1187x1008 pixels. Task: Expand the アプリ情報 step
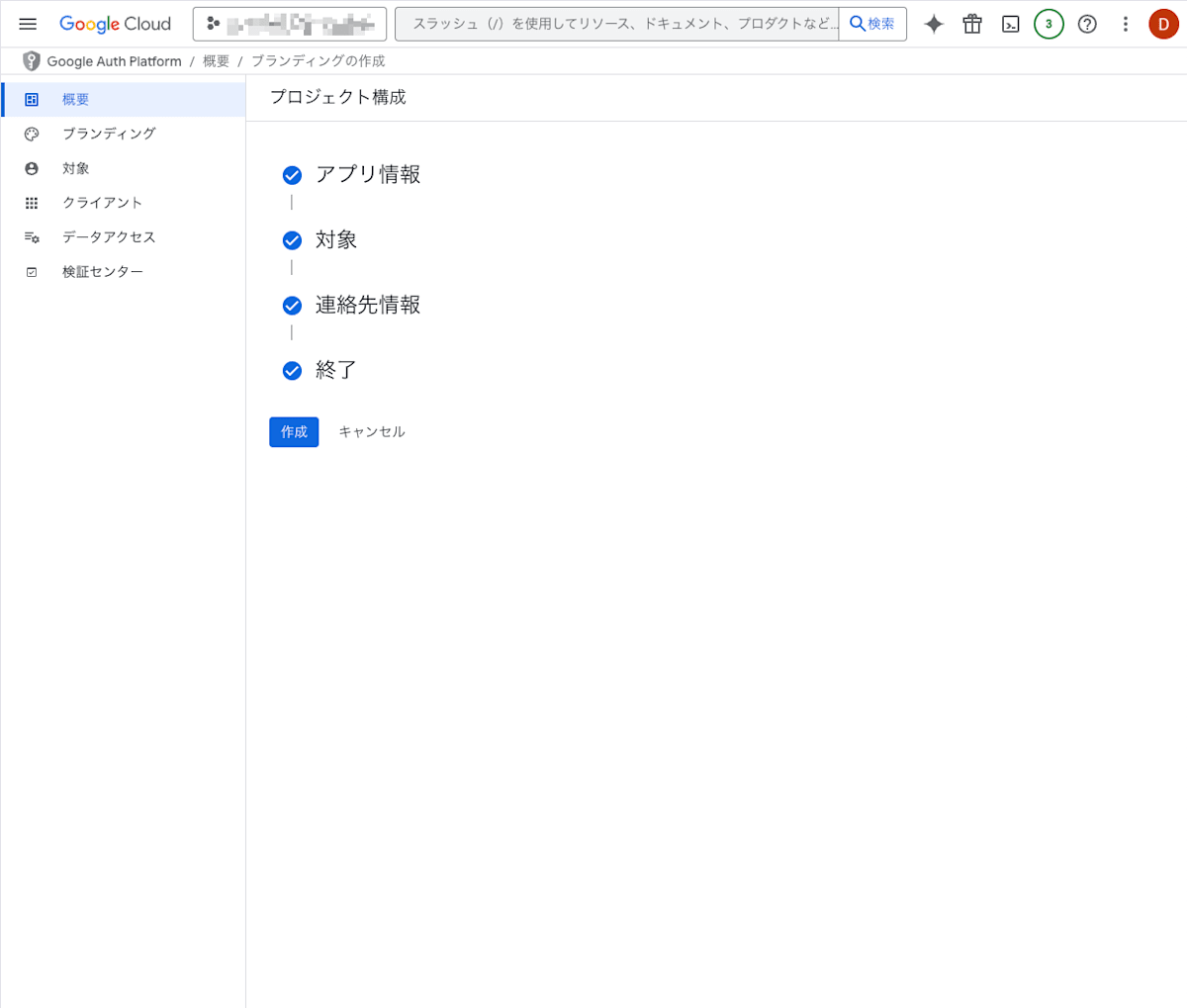point(368,175)
